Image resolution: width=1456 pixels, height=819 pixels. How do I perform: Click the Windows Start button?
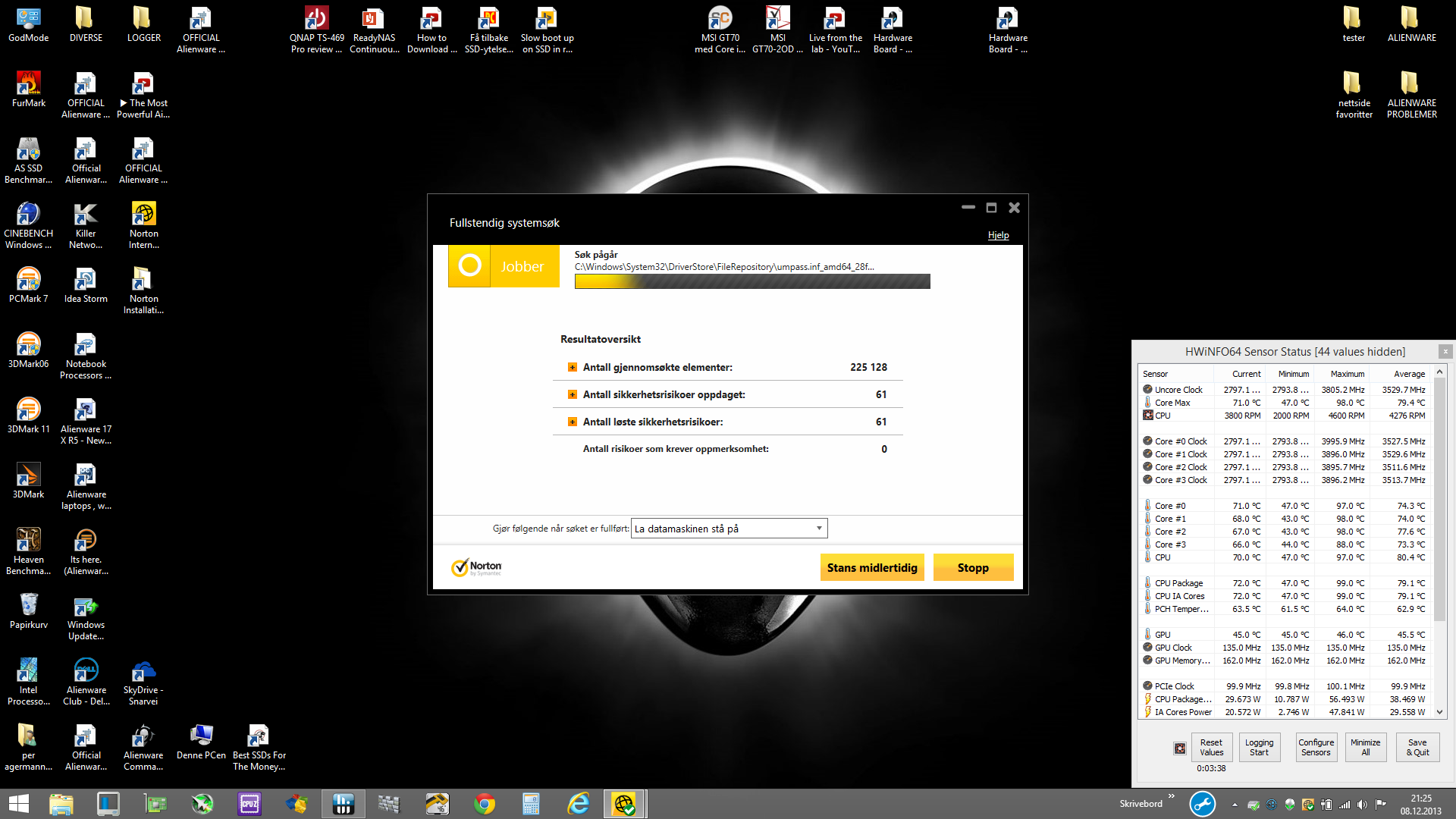19,804
